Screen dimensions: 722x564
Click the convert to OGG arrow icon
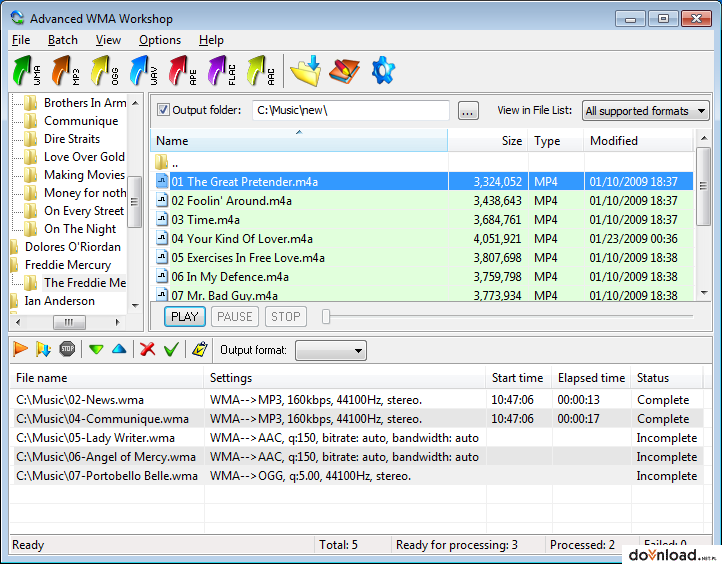pos(105,70)
